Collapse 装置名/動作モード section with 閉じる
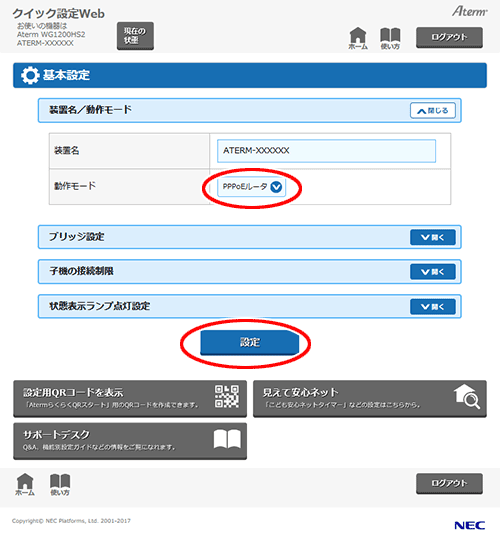 [433, 110]
